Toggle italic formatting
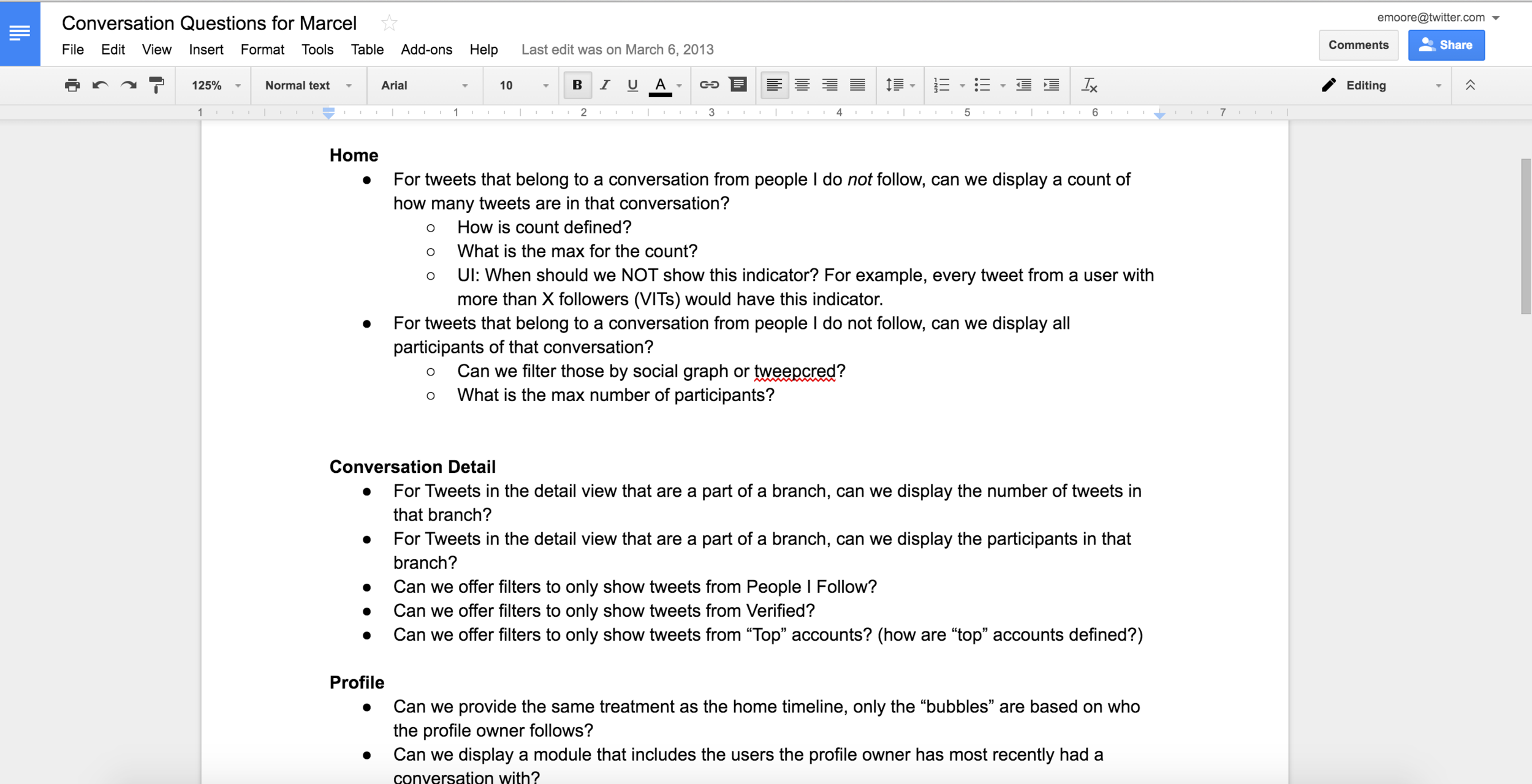 (x=605, y=85)
